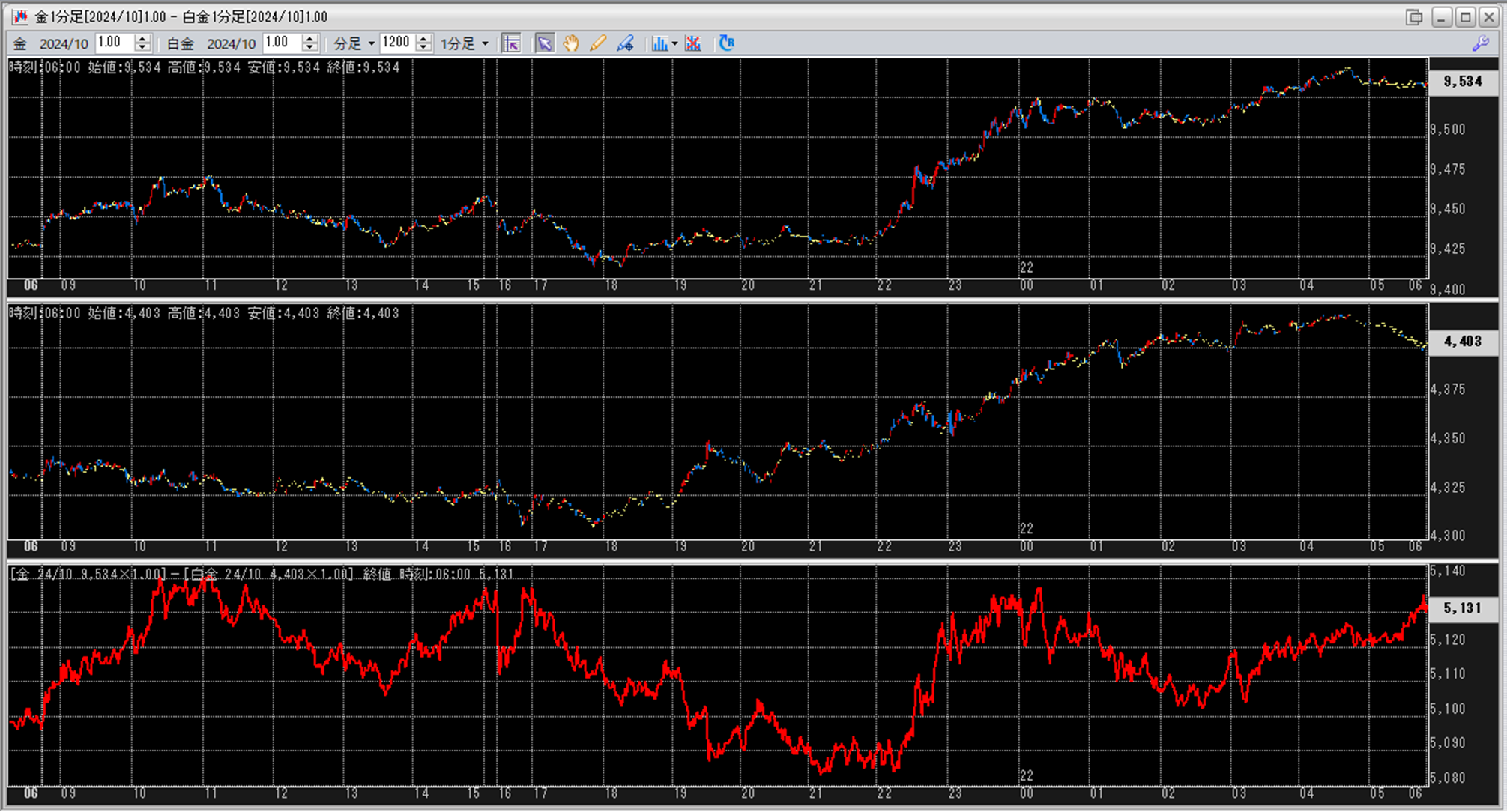Open settings with the blue wrench icon

click(1480, 43)
